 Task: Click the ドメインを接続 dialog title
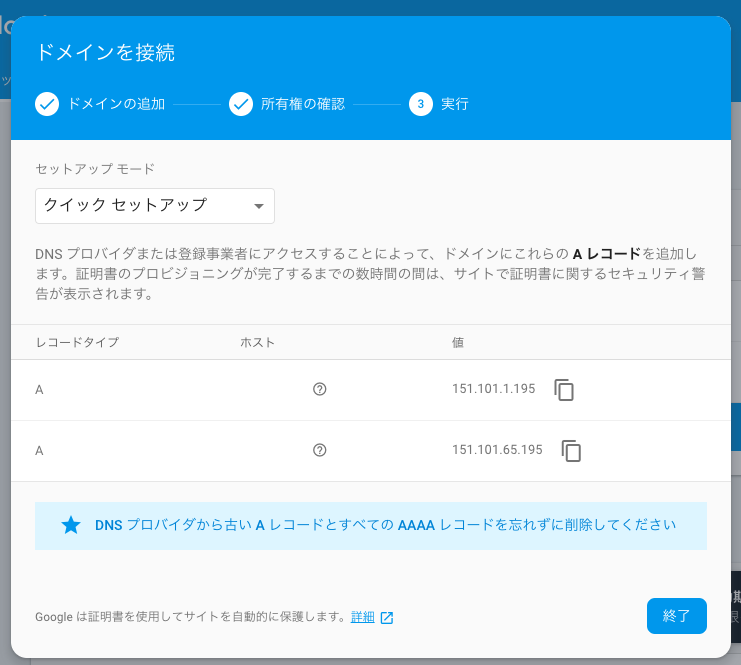(x=105, y=52)
